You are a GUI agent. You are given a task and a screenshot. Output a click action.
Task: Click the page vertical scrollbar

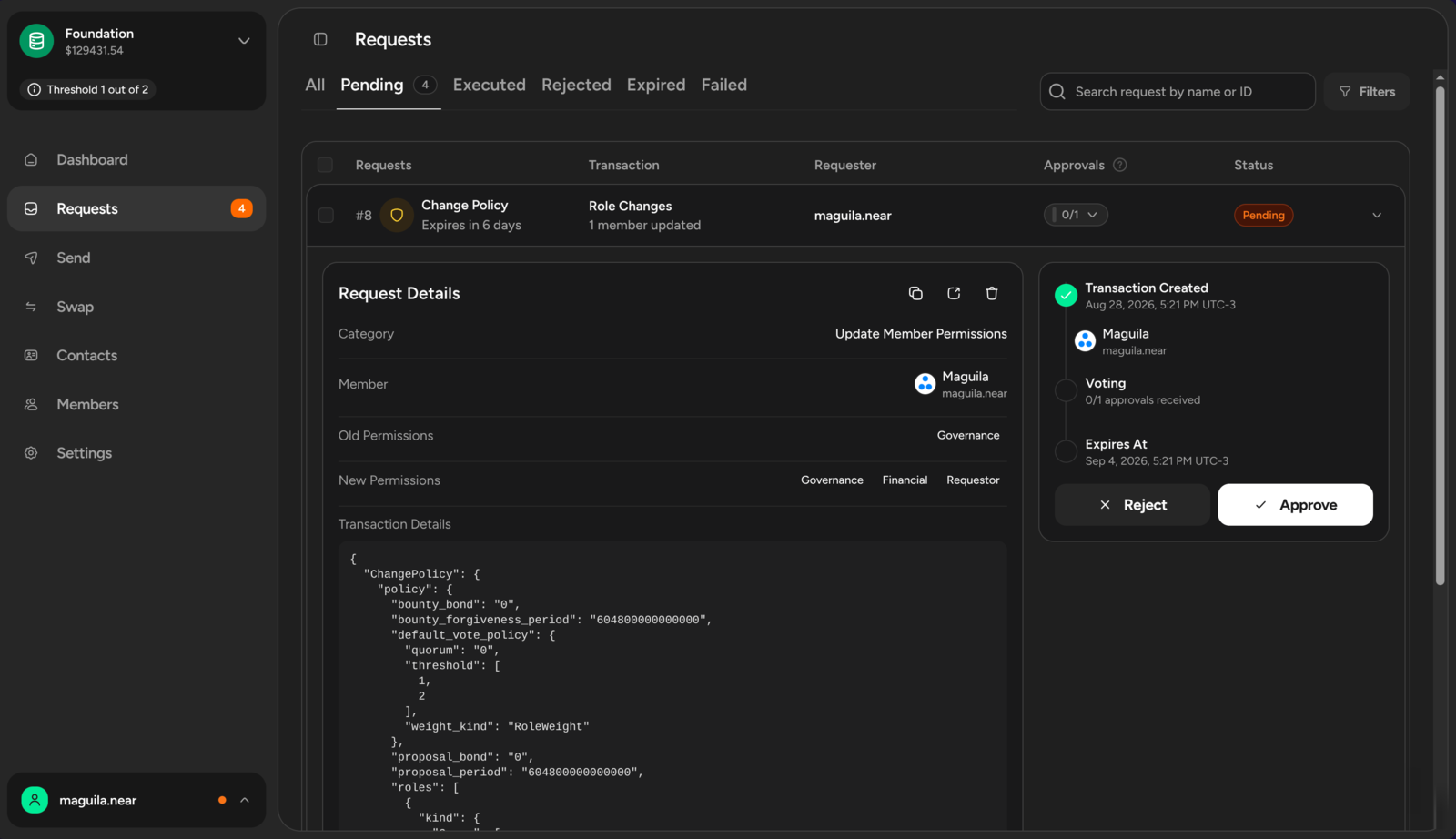pos(1440,335)
